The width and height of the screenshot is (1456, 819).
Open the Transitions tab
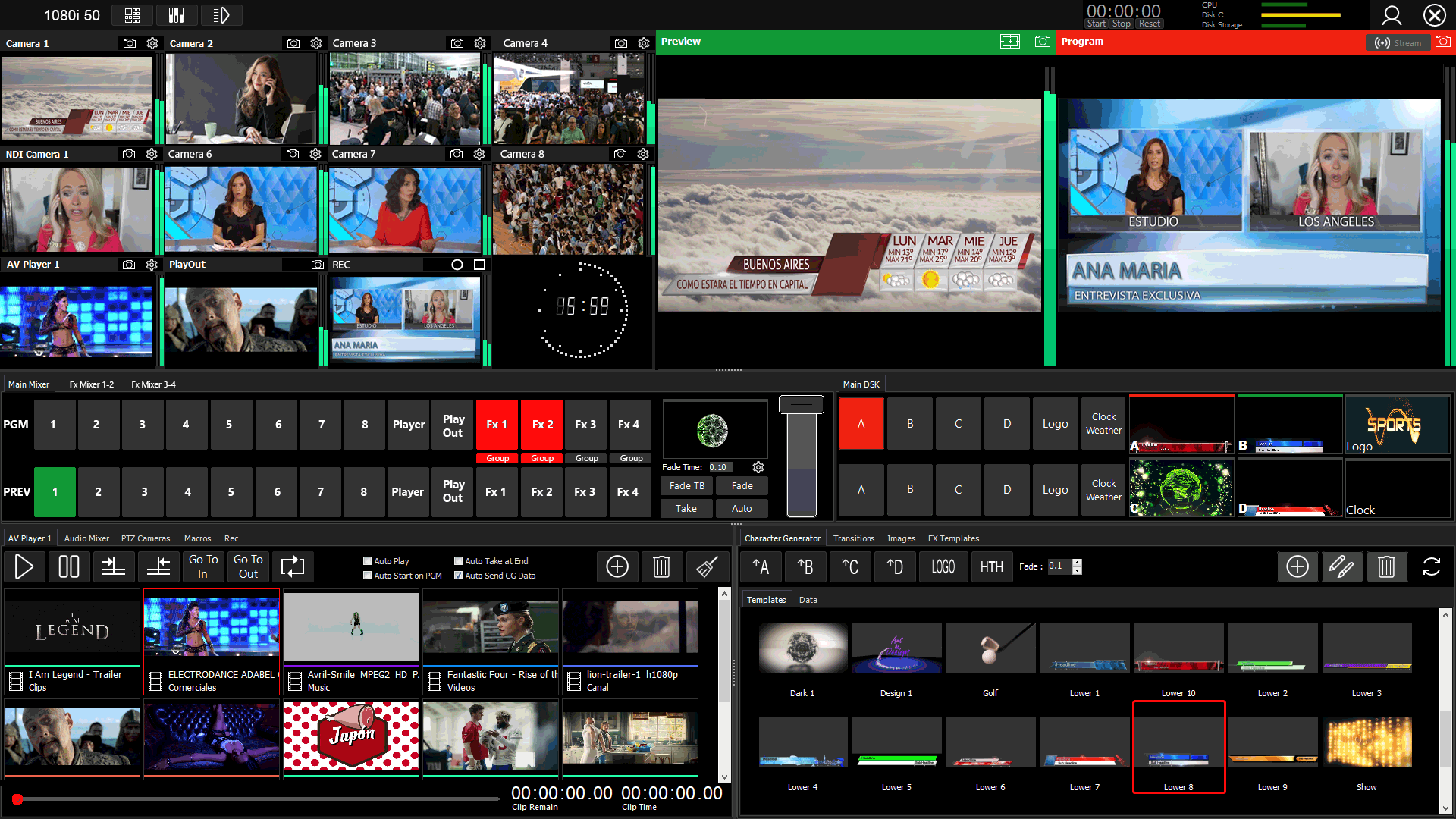coord(853,538)
